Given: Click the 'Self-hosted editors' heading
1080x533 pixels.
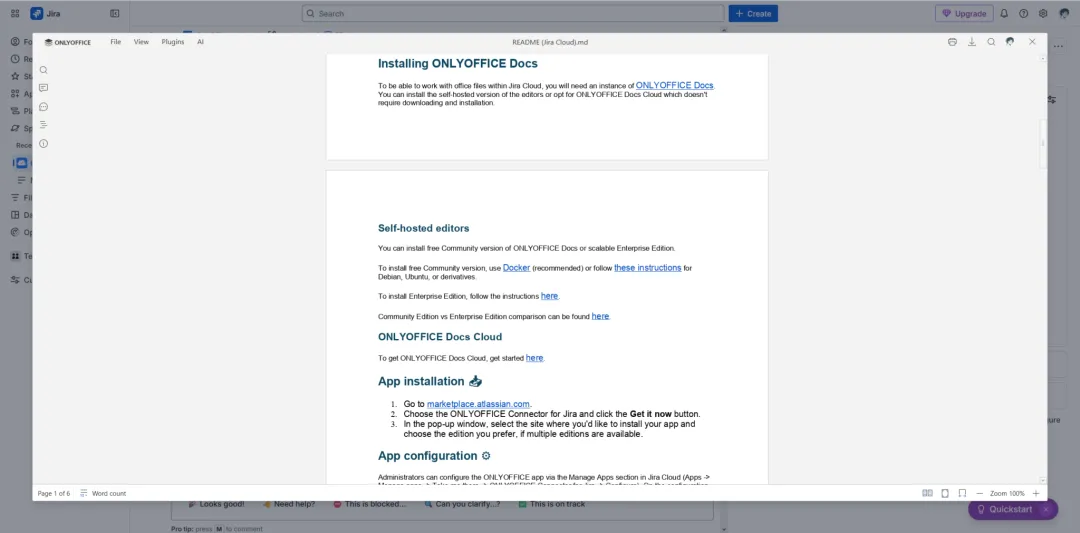Looking at the screenshot, I should [424, 228].
